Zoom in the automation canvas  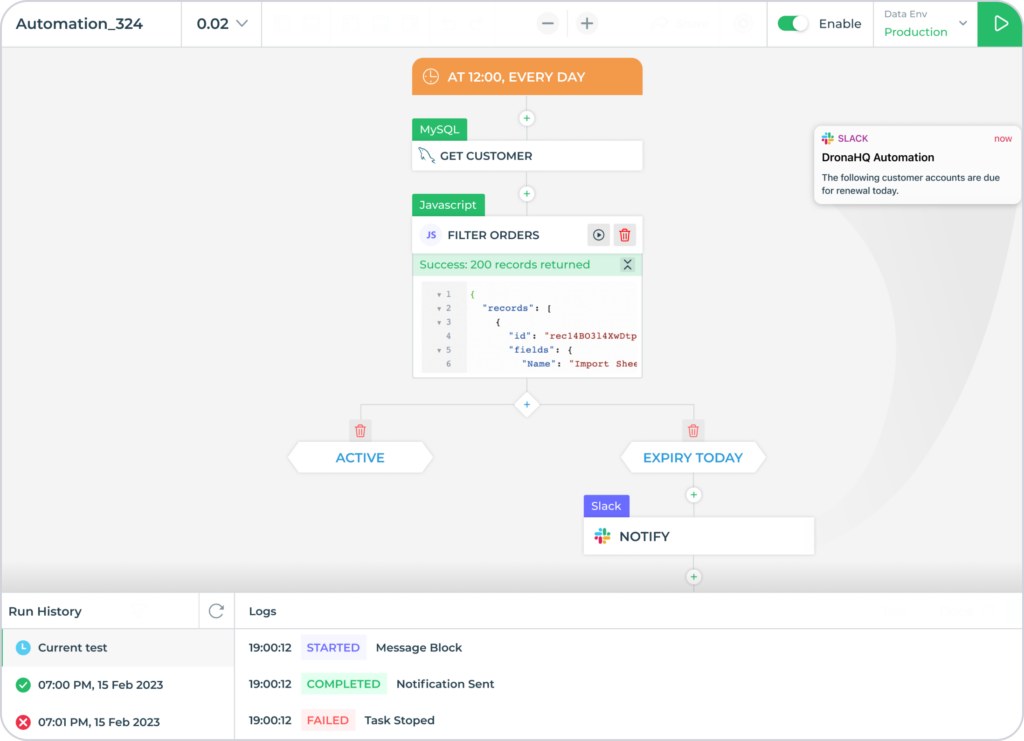587,23
